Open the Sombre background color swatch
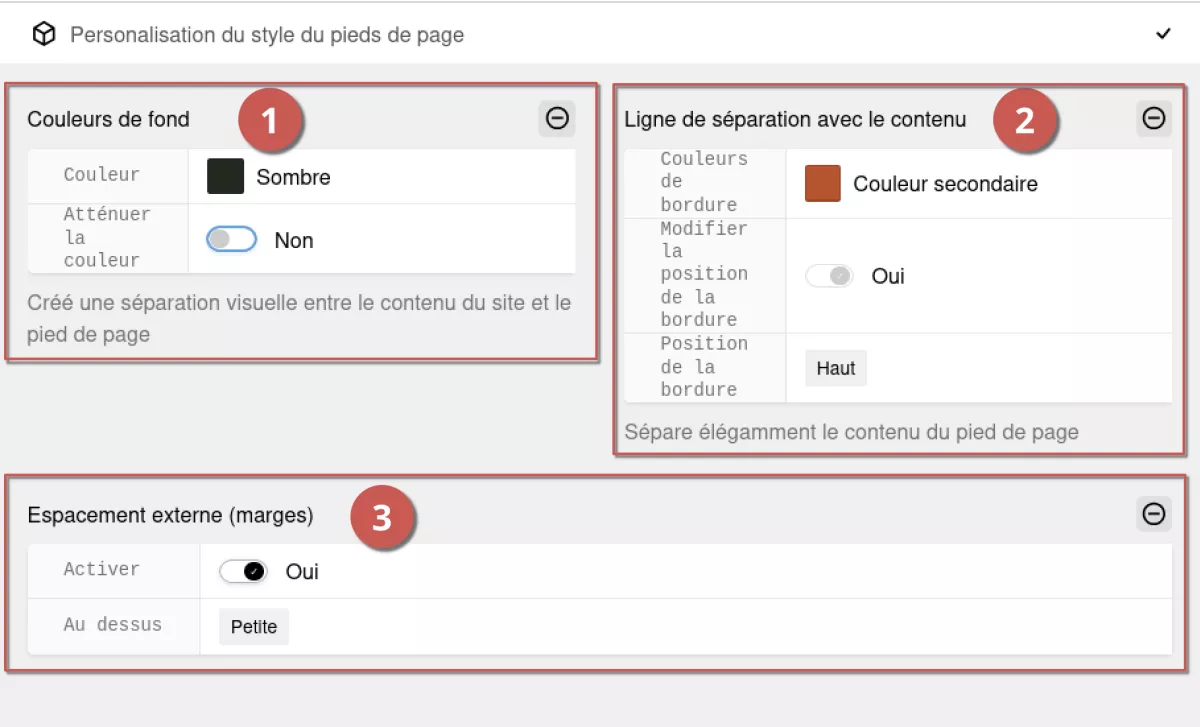 click(226, 177)
